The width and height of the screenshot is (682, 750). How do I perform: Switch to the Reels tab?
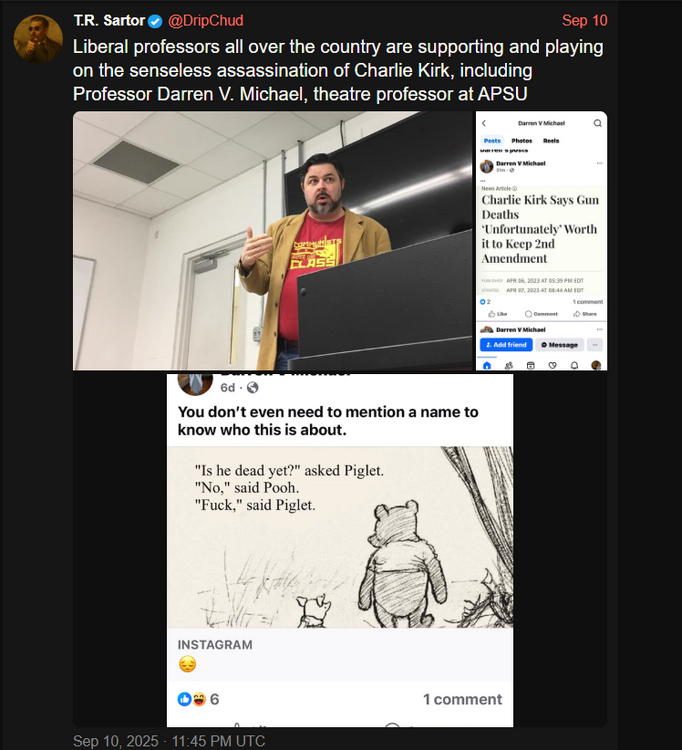551,141
